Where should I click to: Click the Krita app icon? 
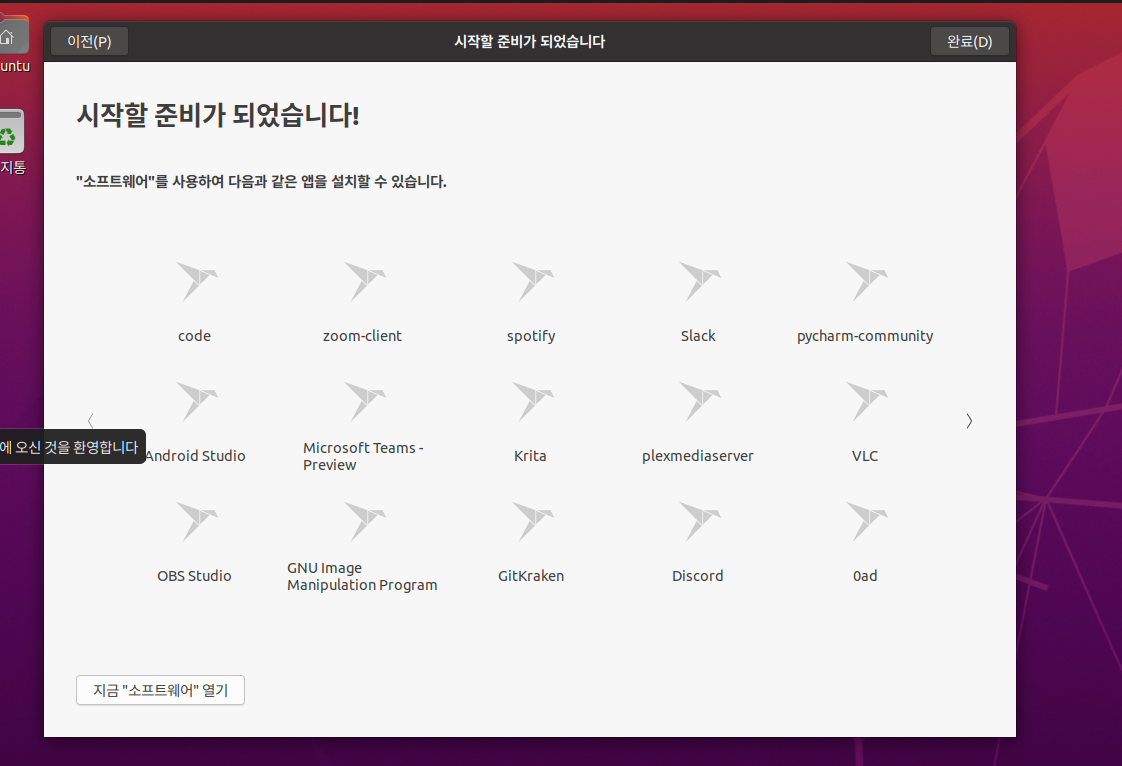(x=532, y=401)
